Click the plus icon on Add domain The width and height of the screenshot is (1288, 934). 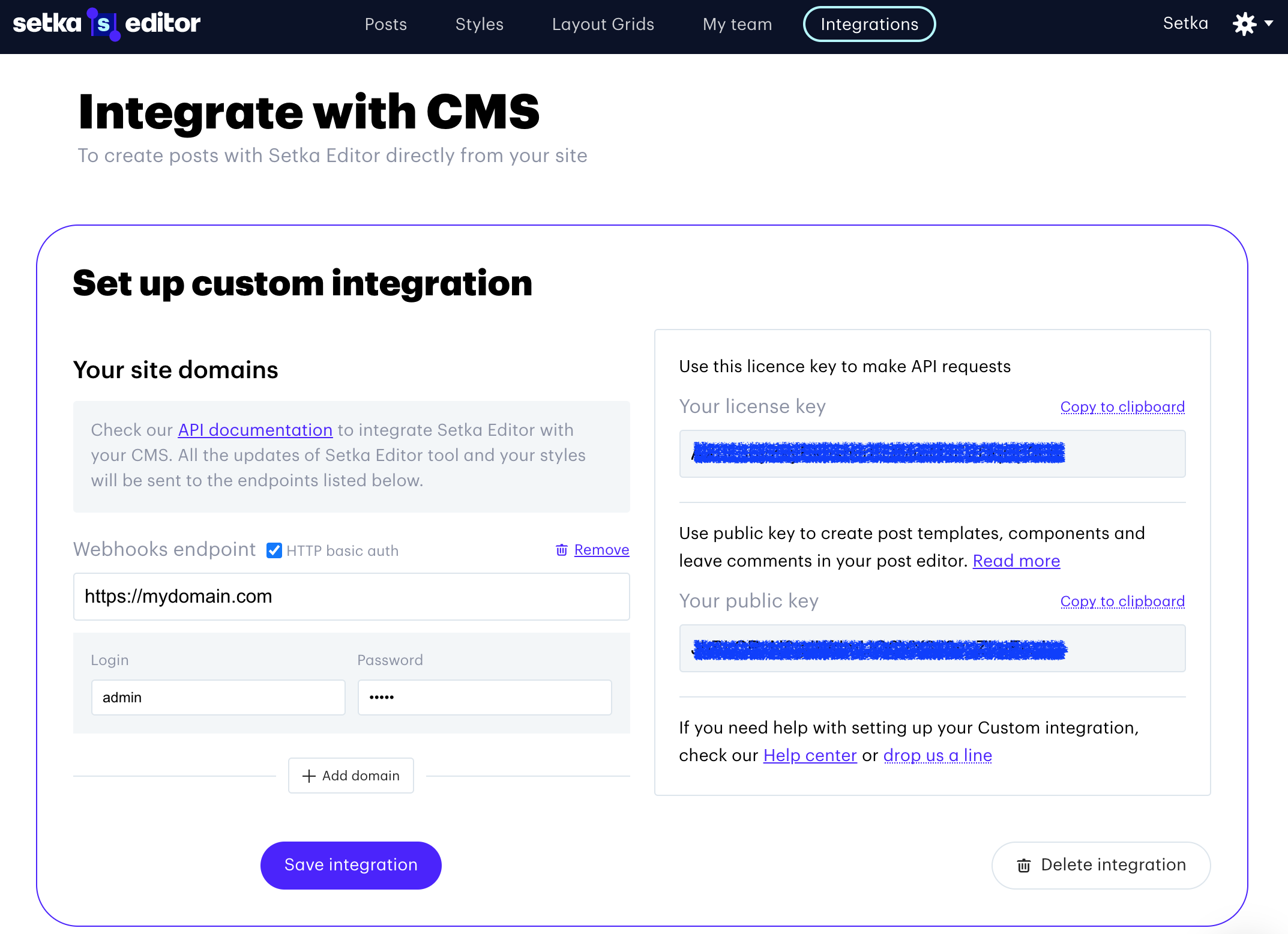point(309,776)
